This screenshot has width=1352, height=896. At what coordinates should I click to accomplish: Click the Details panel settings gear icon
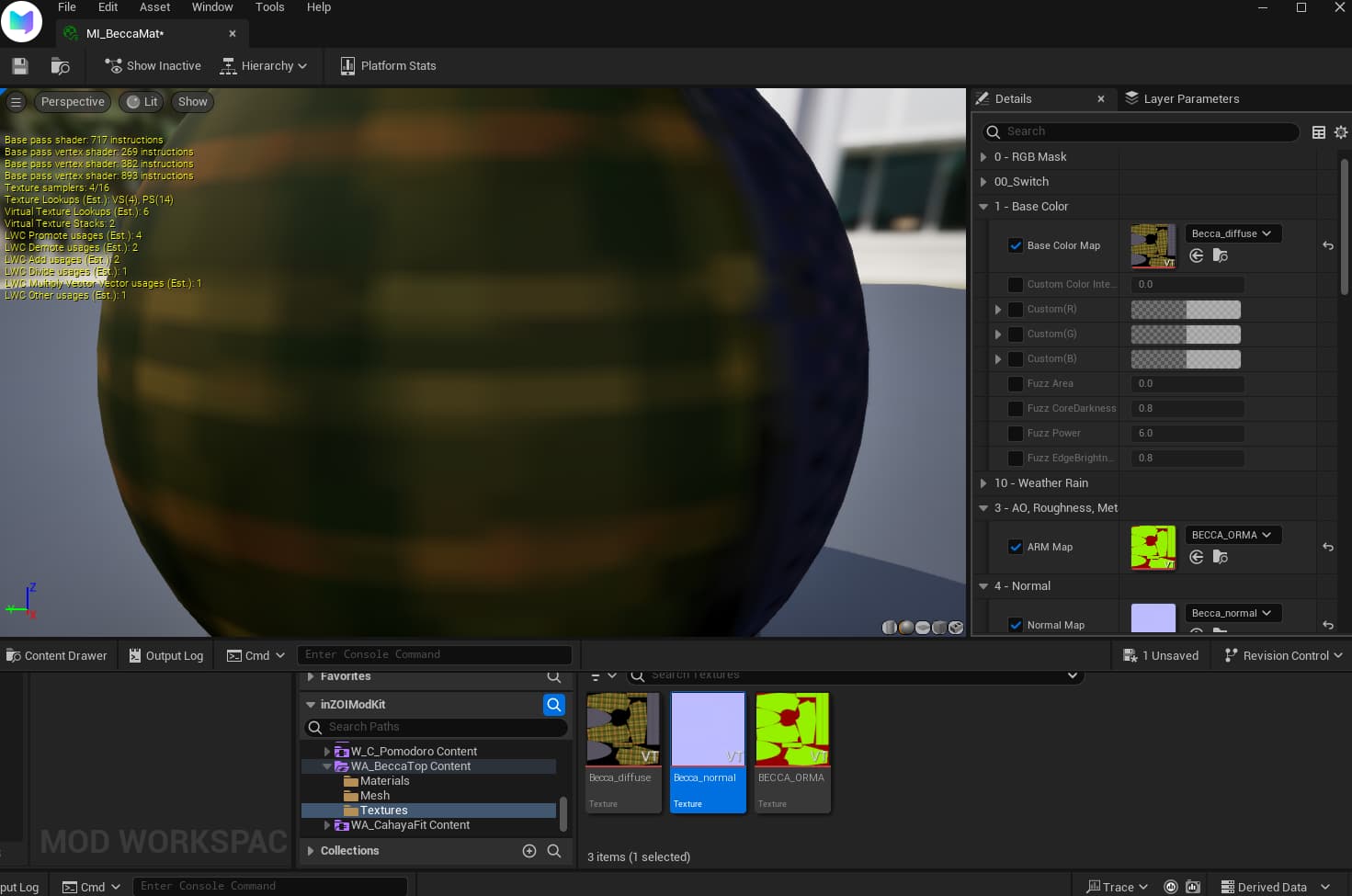1341,132
